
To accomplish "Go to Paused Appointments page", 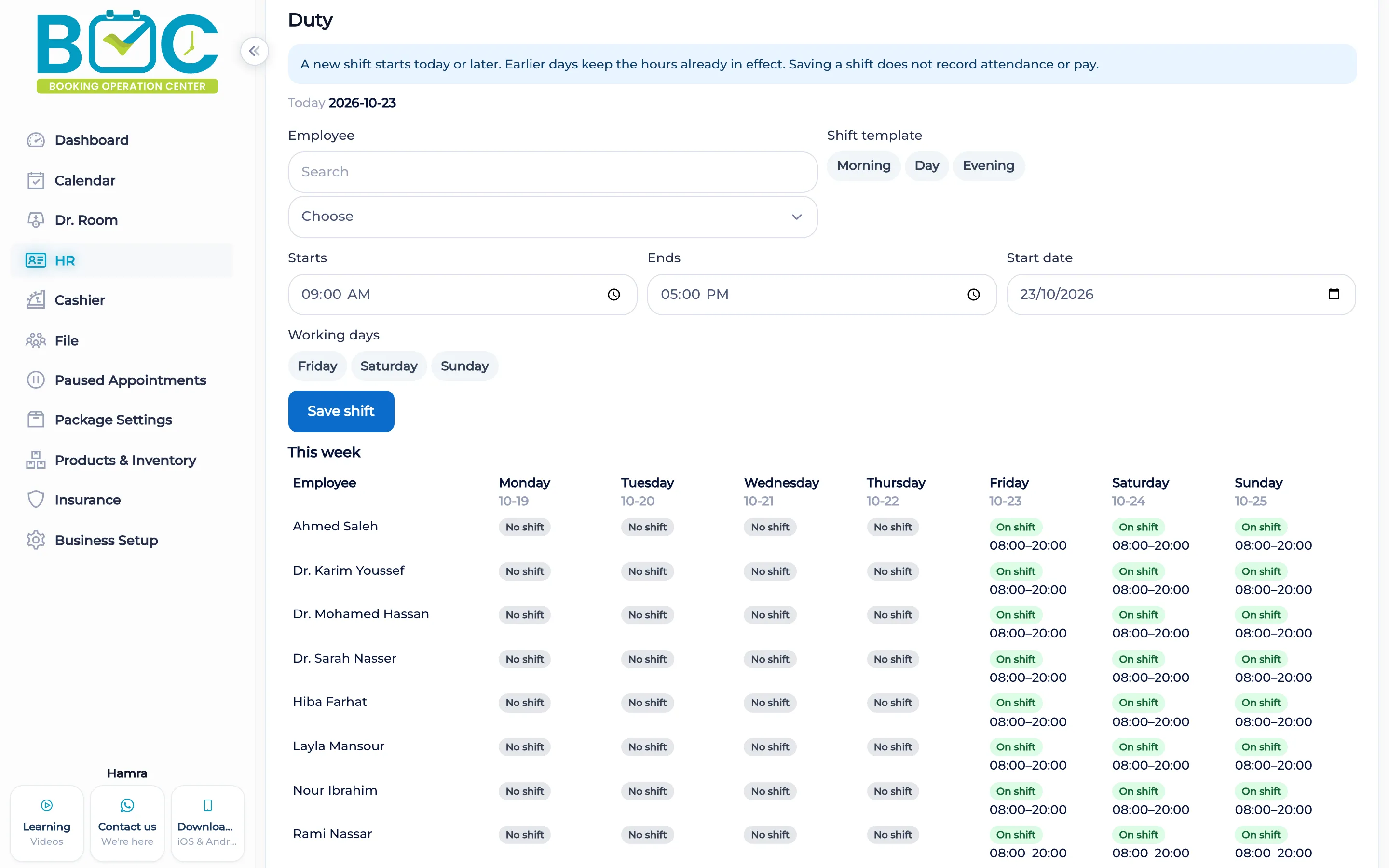I will coord(122,380).
